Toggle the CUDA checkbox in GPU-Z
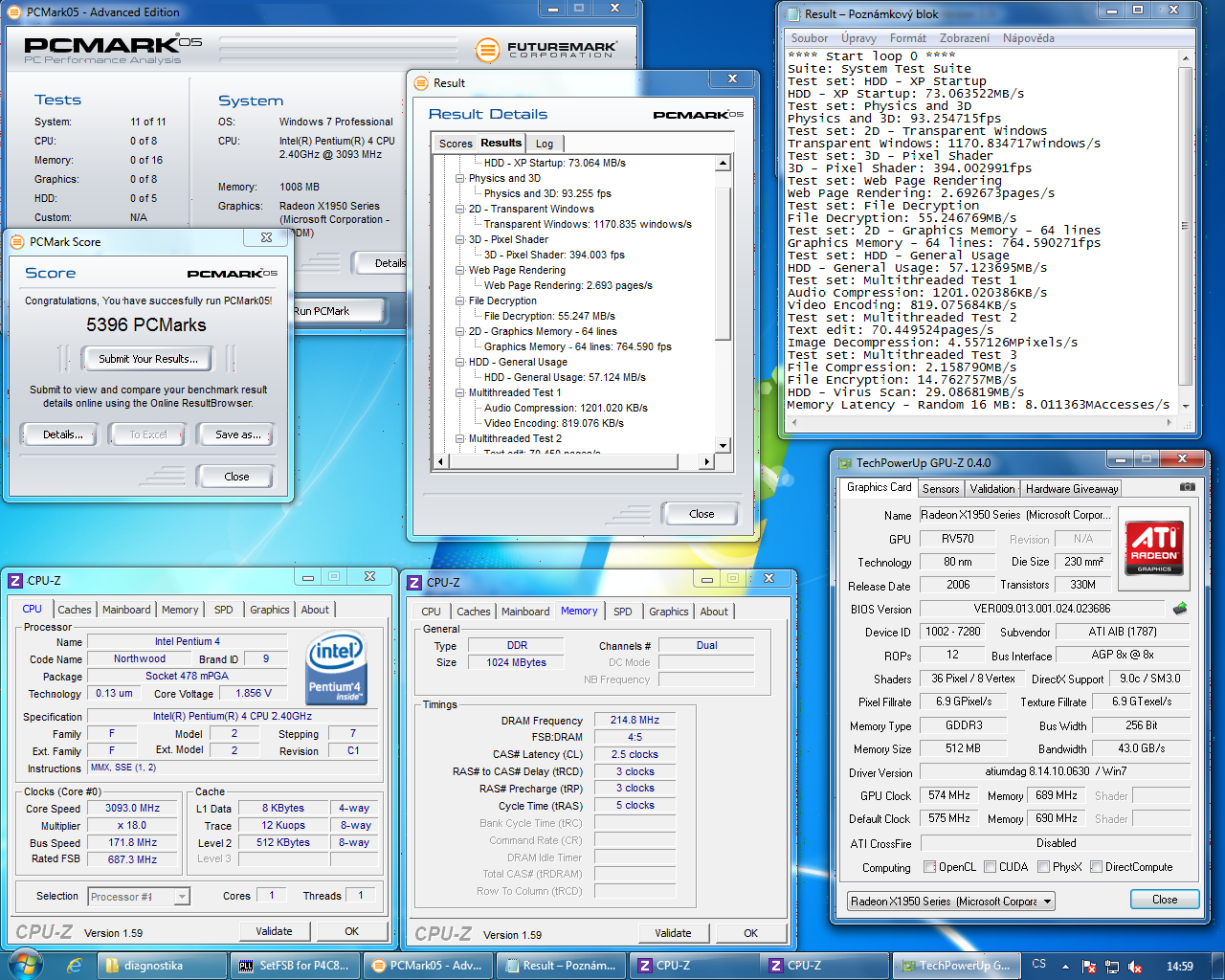The height and width of the screenshot is (980, 1225). (990, 867)
